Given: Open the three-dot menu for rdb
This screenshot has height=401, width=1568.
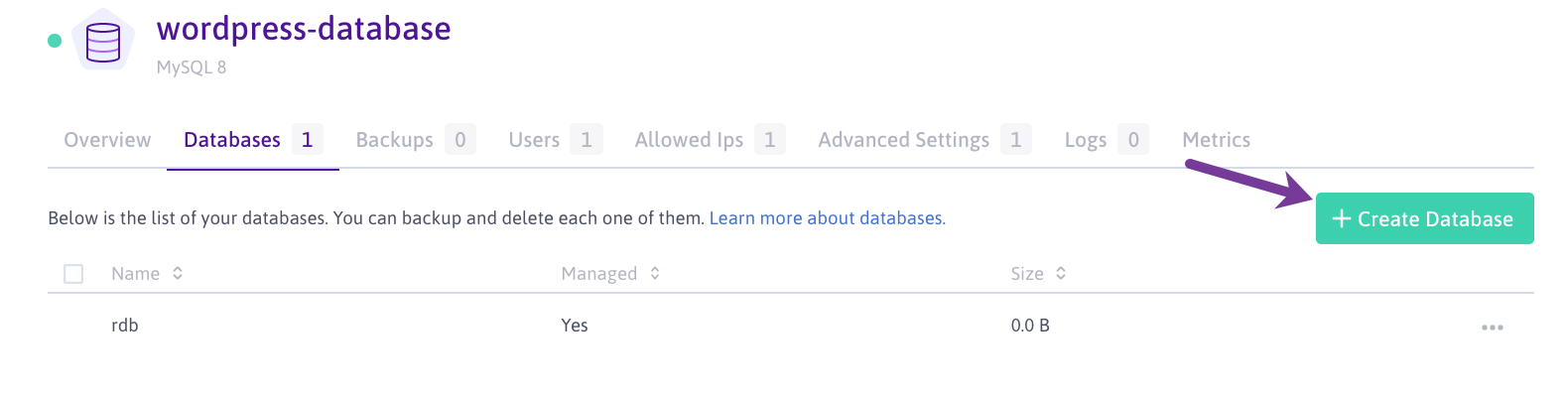Looking at the screenshot, I should coord(1492,327).
